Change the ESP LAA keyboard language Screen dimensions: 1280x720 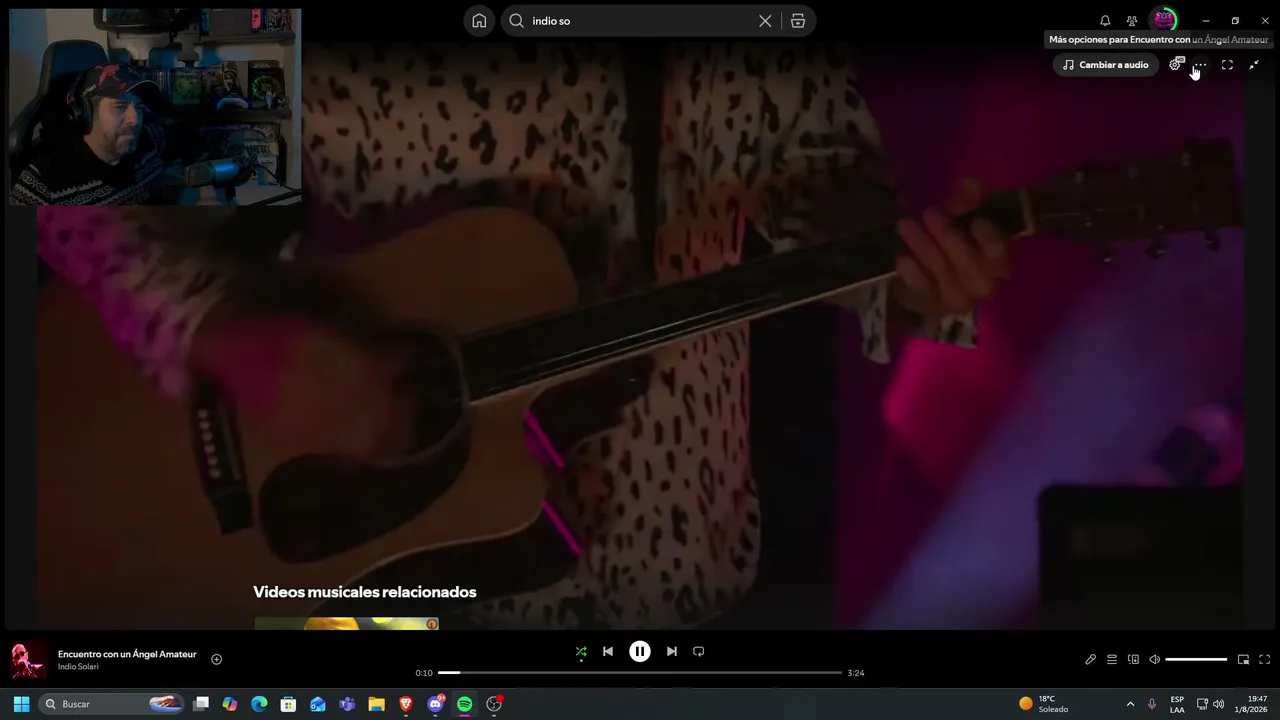1177,704
